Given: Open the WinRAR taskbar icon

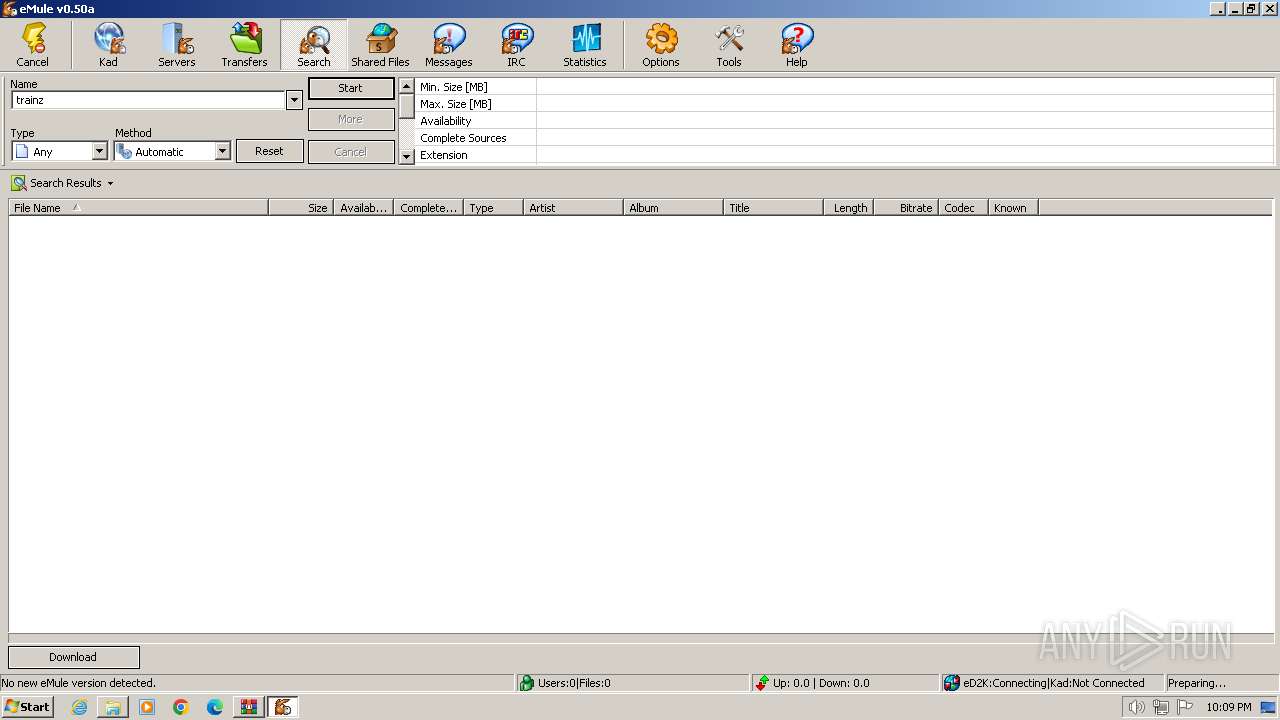Looking at the screenshot, I should pyautogui.click(x=249, y=707).
